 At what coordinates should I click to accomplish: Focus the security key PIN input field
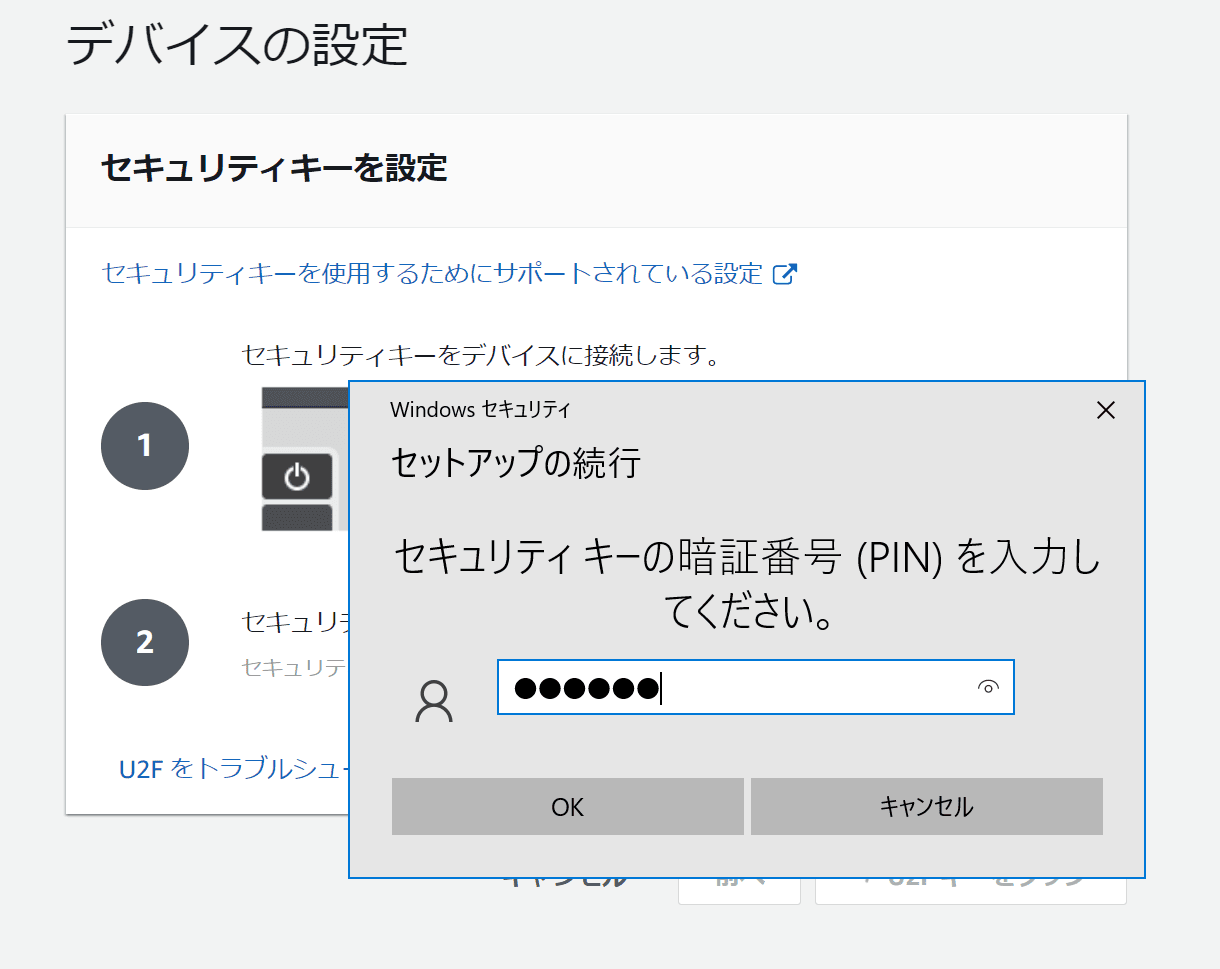coord(755,687)
